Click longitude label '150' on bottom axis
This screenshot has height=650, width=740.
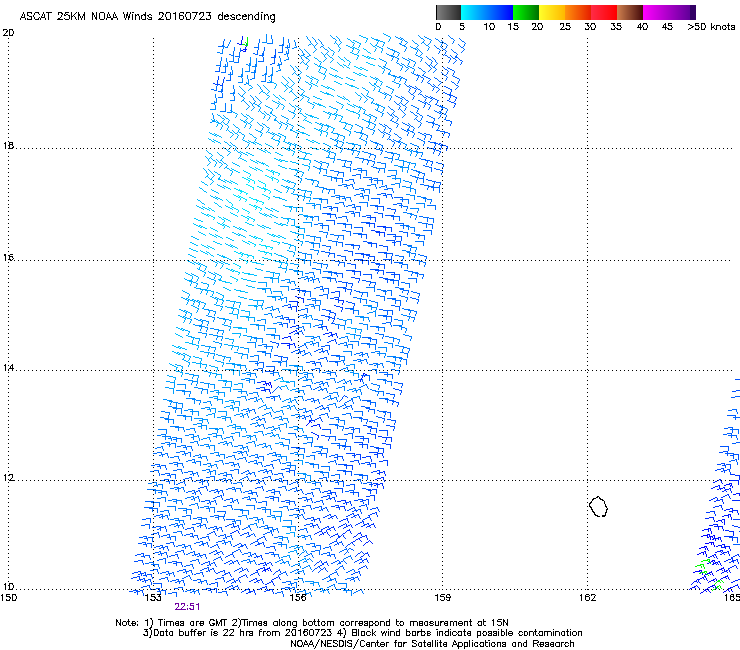[x=8, y=598]
